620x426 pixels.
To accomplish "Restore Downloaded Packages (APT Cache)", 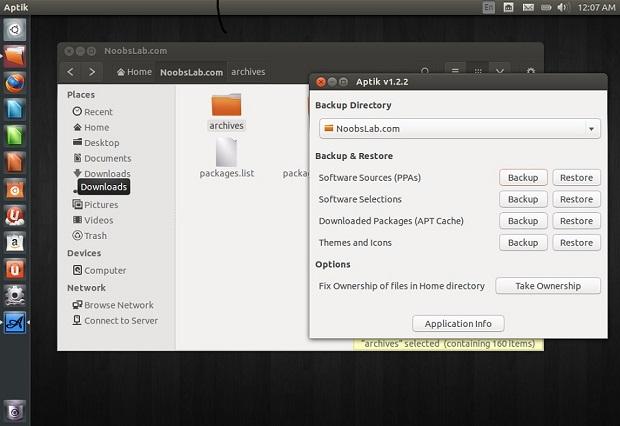I will point(577,221).
